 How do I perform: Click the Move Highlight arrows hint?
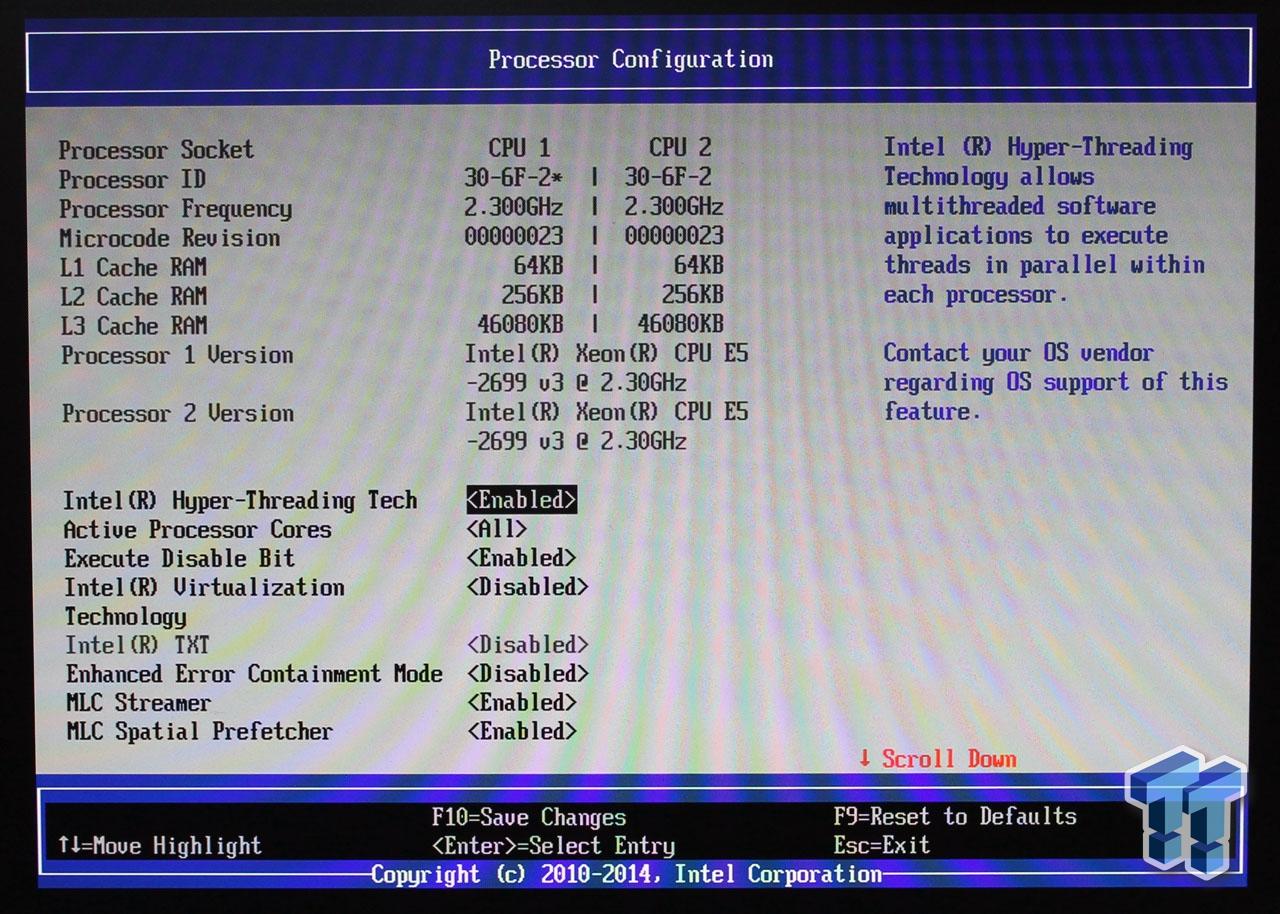coord(162,845)
